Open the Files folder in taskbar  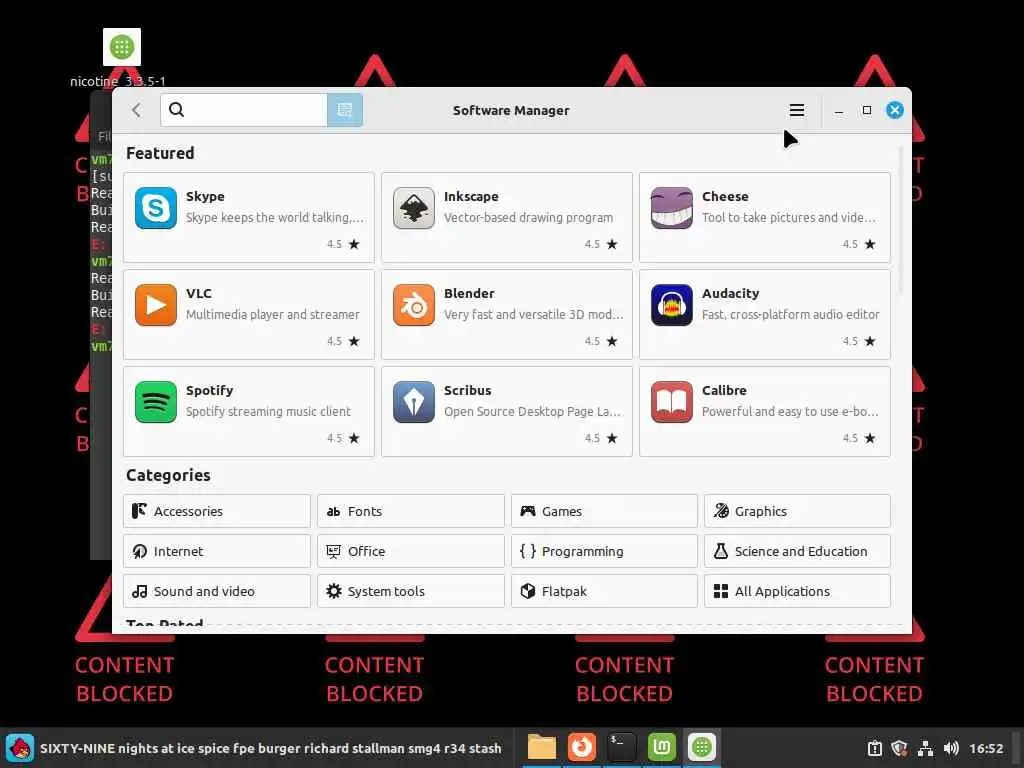pyautogui.click(x=541, y=747)
